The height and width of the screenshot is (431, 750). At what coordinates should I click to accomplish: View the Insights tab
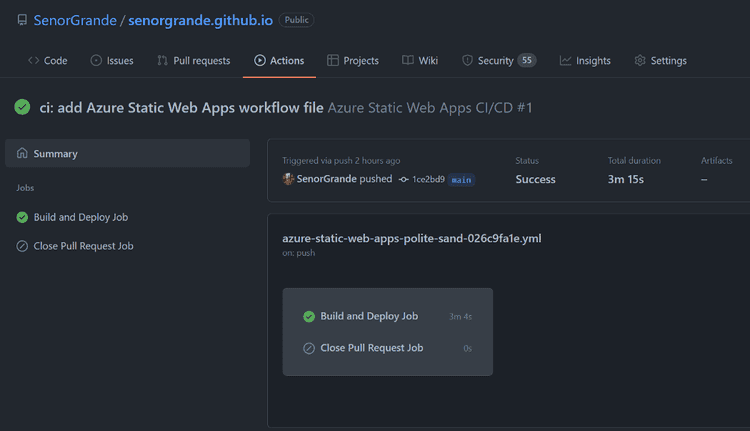coord(585,61)
